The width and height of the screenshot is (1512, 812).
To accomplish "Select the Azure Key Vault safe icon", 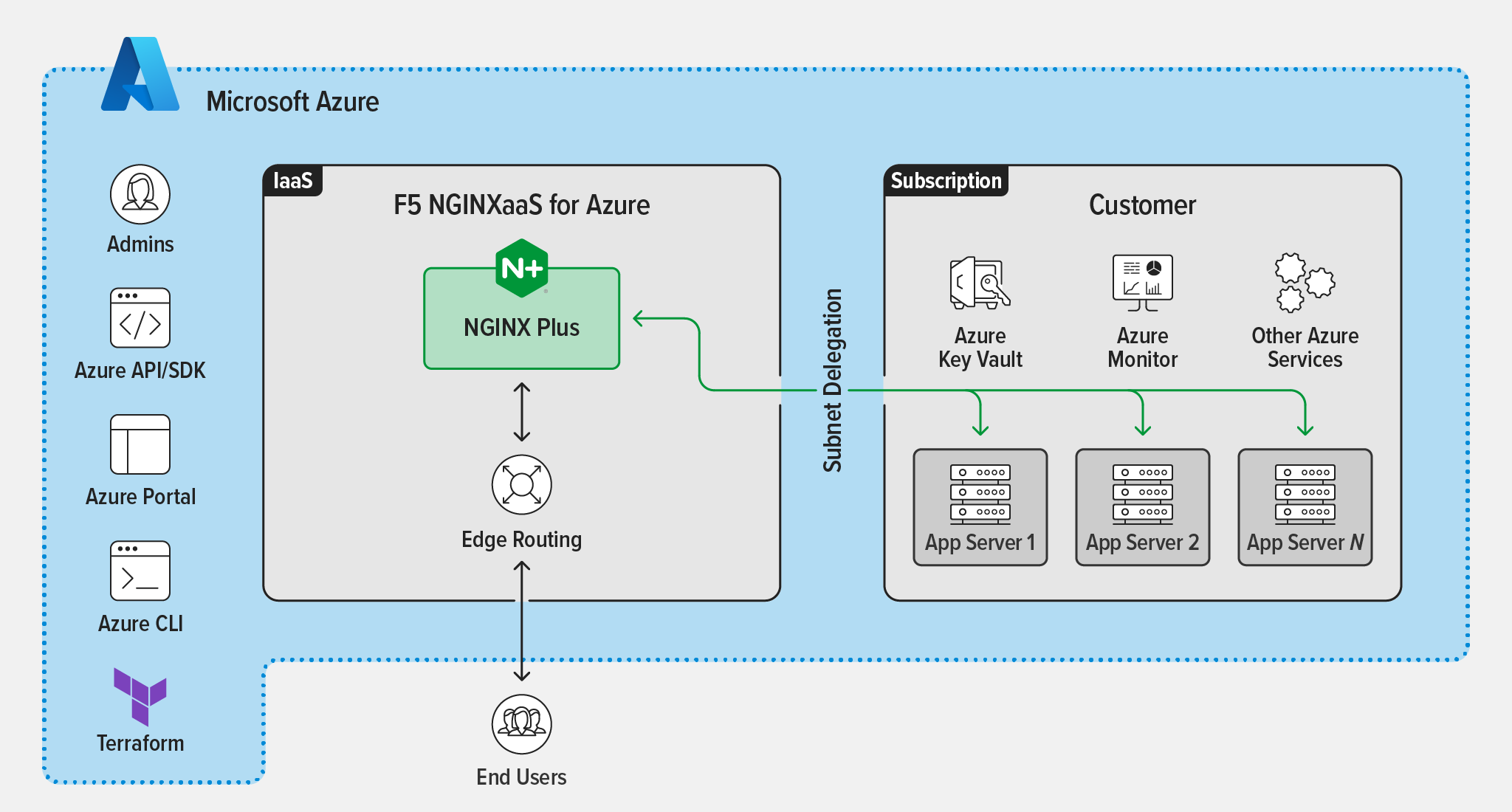I will (x=980, y=282).
